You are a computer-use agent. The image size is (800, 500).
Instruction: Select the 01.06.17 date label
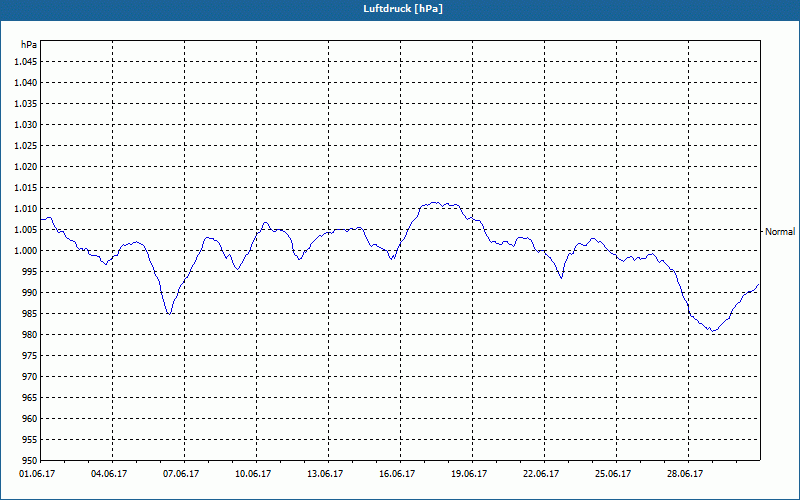(38, 474)
